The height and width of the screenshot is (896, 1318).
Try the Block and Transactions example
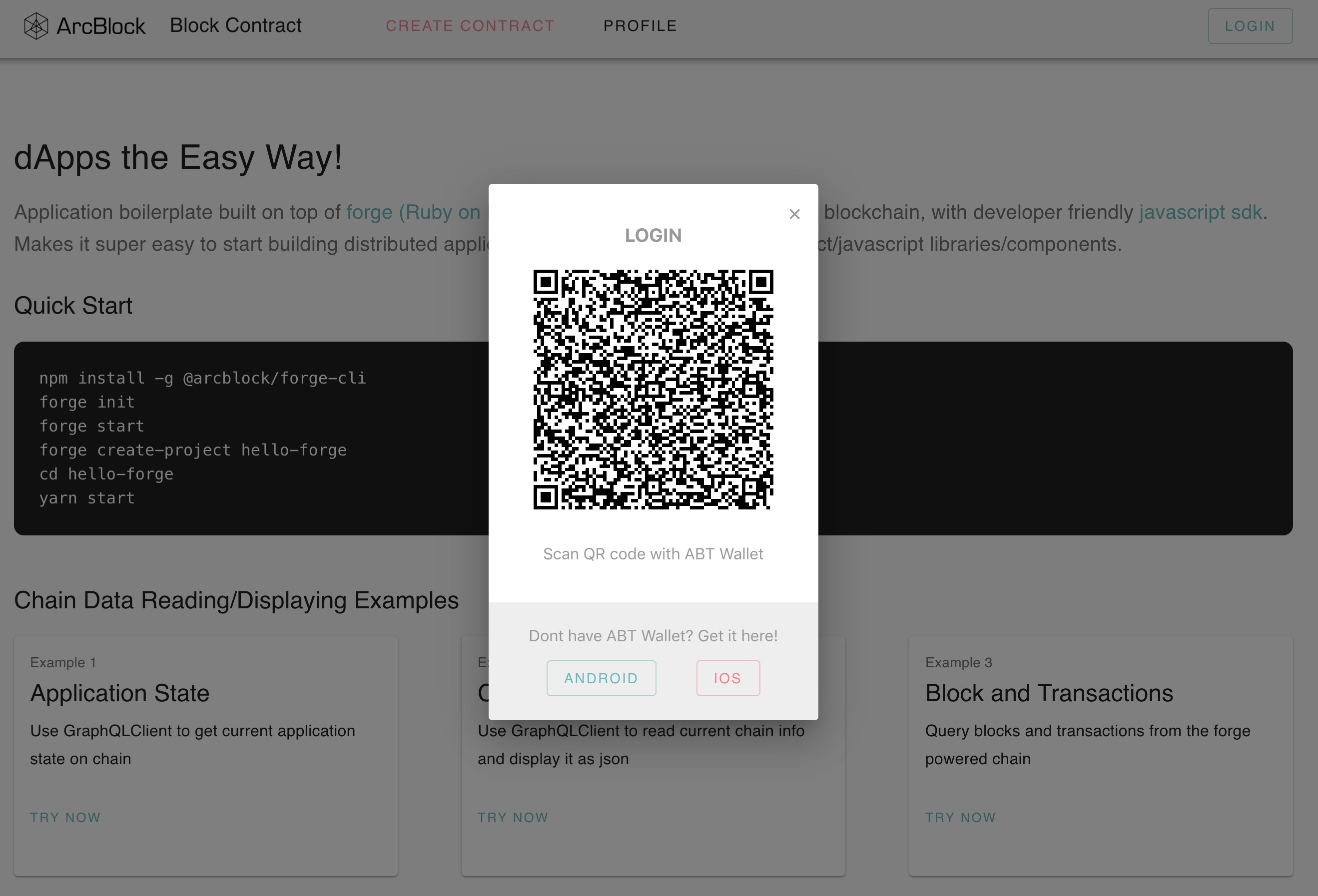pyautogui.click(x=960, y=817)
